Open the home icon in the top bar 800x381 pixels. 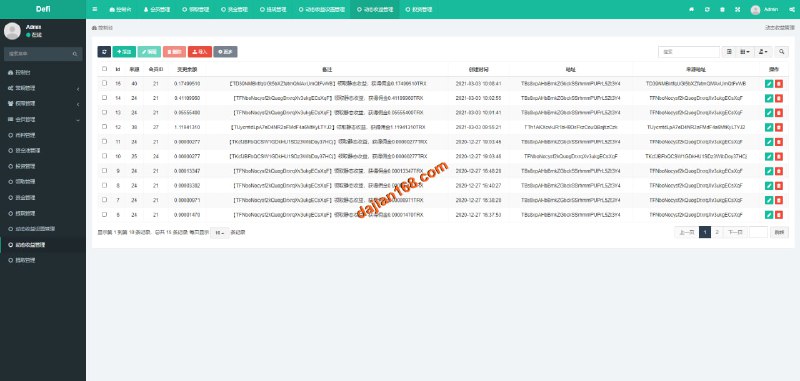click(691, 9)
